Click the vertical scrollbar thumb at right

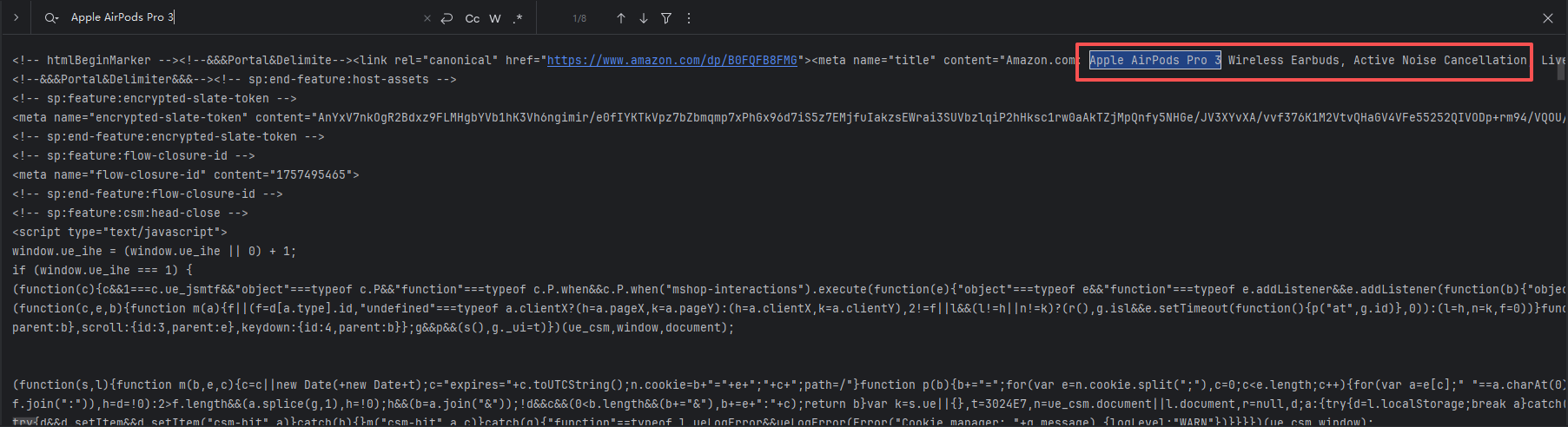coord(1561,70)
